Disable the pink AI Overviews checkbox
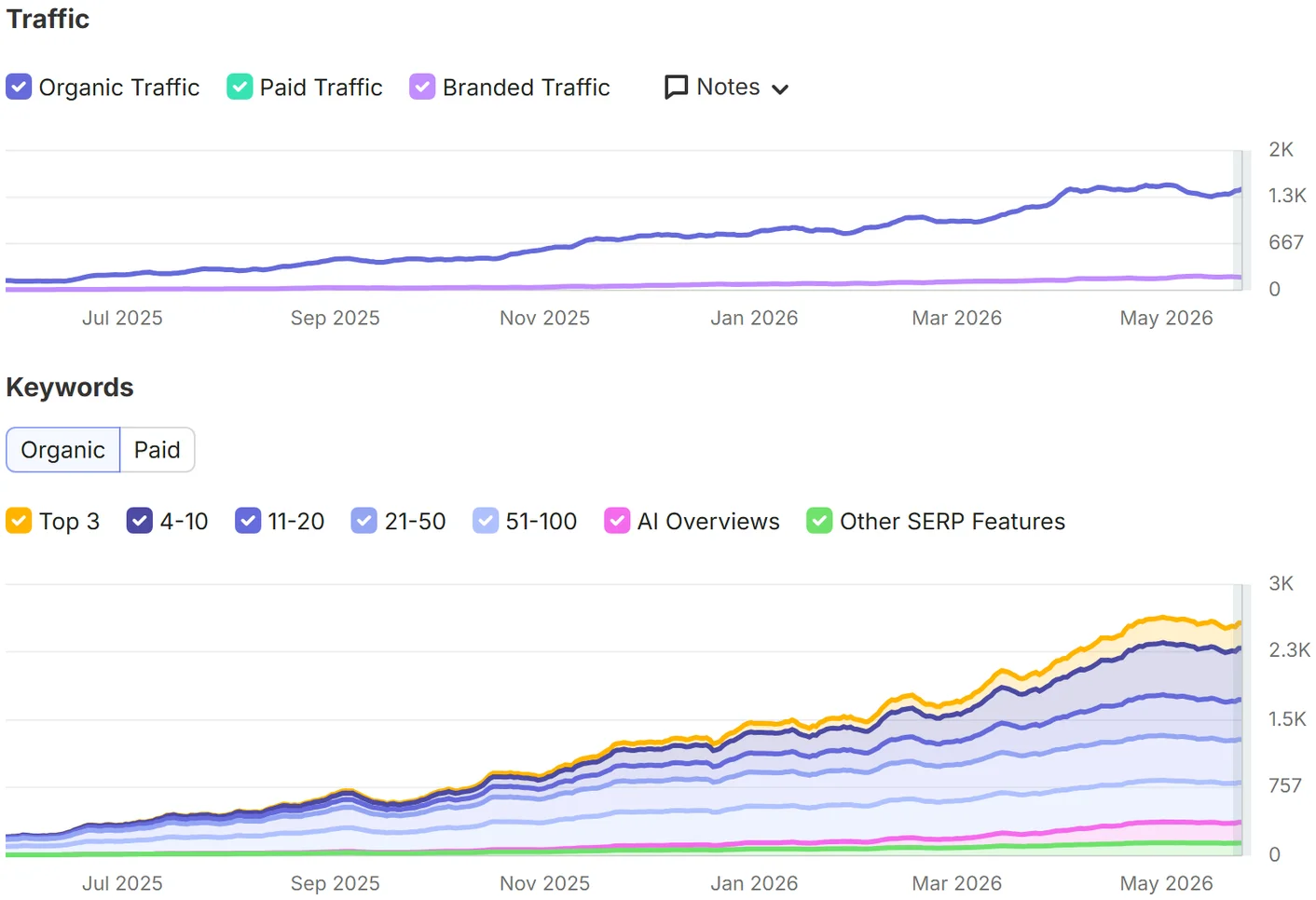The width and height of the screenshot is (1316, 900). pos(617,521)
